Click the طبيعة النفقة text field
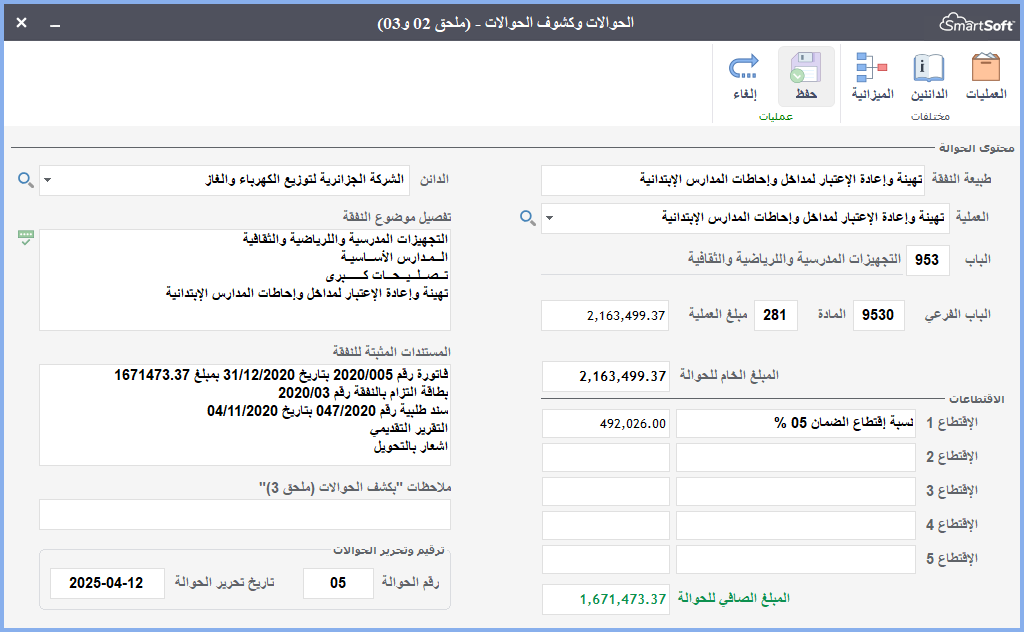Screen dimensions: 1024x632 (732, 181)
